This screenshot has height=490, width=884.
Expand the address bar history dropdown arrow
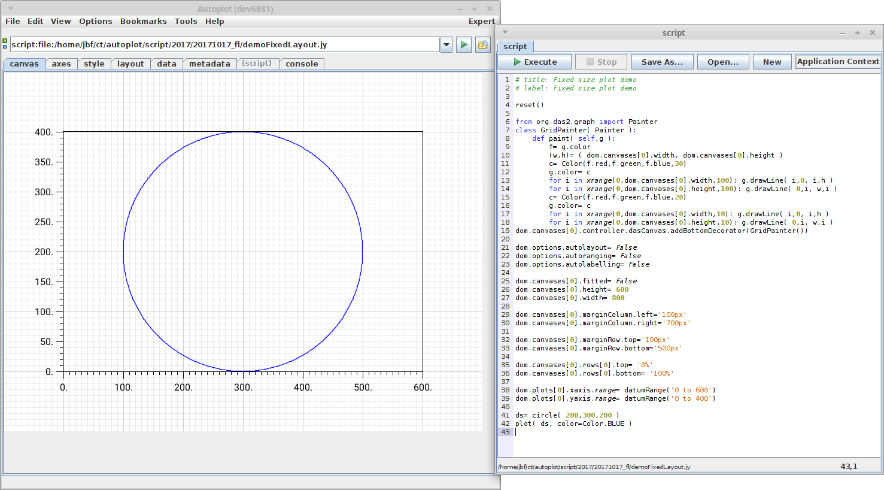tap(446, 45)
